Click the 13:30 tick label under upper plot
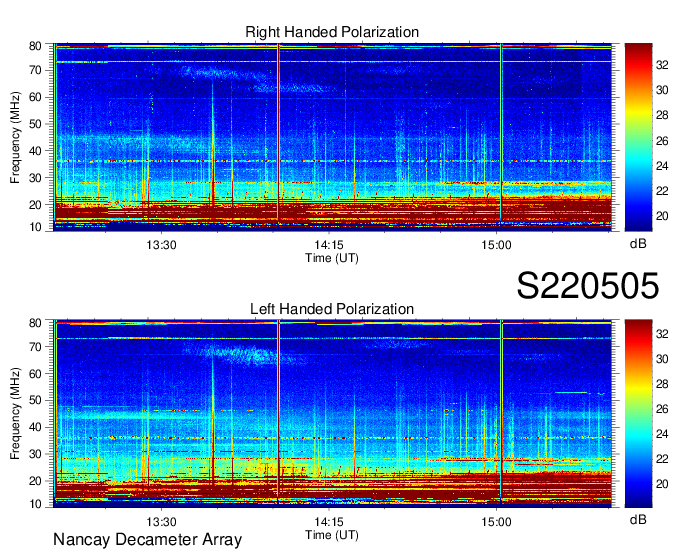 [161, 245]
